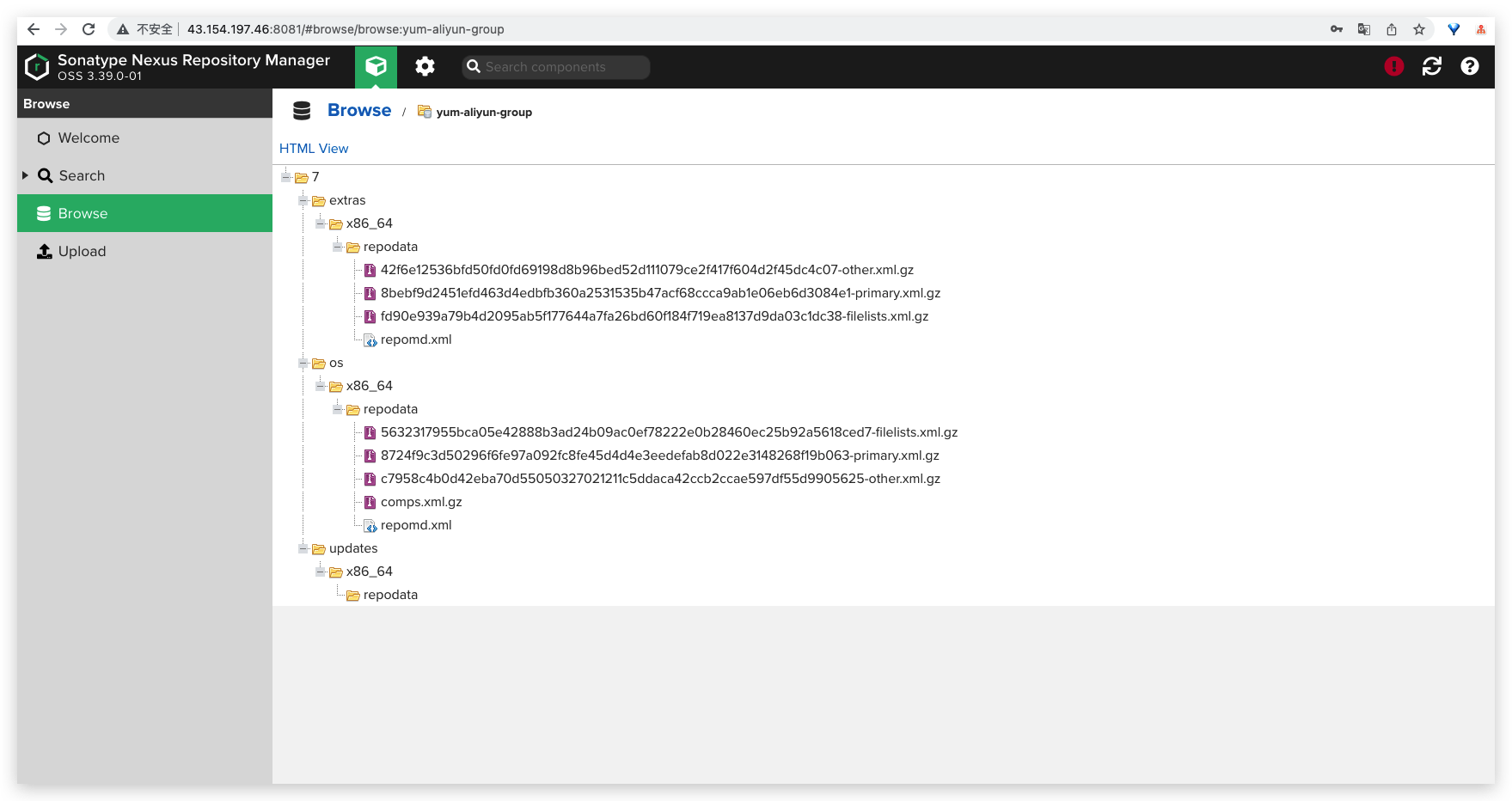
Task: Click the red system status alert icon
Action: pyautogui.click(x=1393, y=66)
